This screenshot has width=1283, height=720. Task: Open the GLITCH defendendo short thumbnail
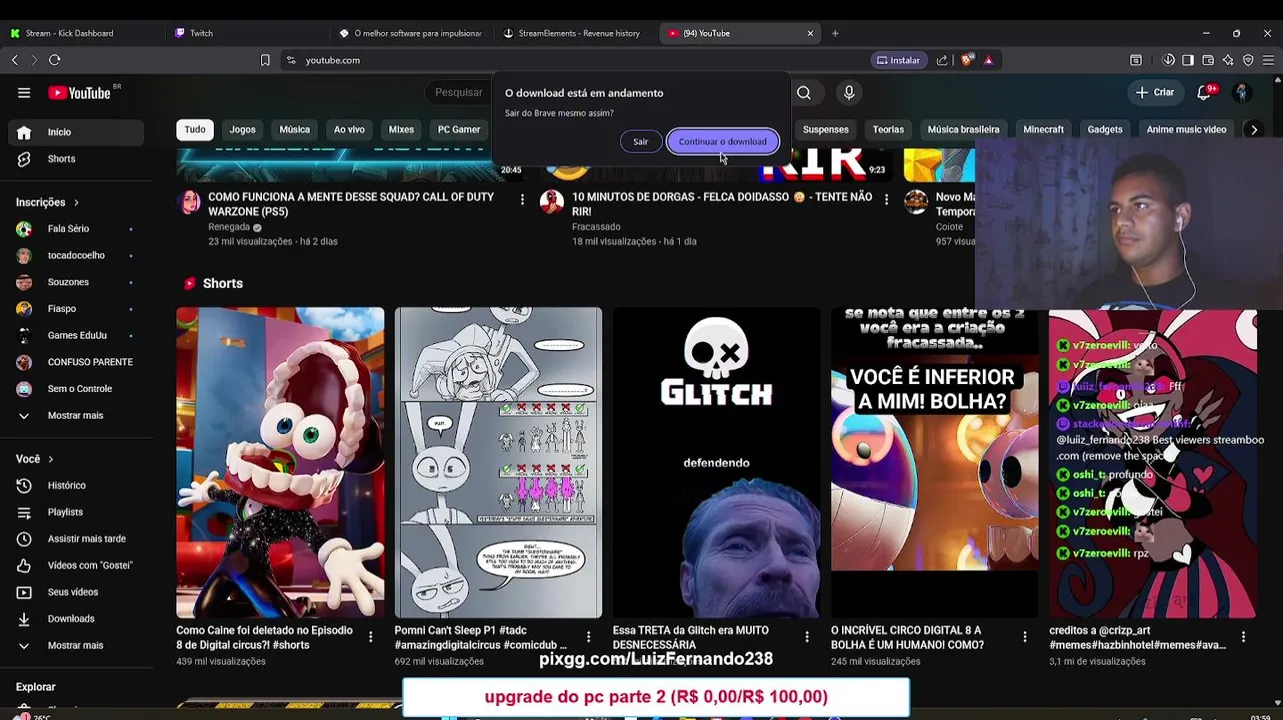[x=716, y=463]
